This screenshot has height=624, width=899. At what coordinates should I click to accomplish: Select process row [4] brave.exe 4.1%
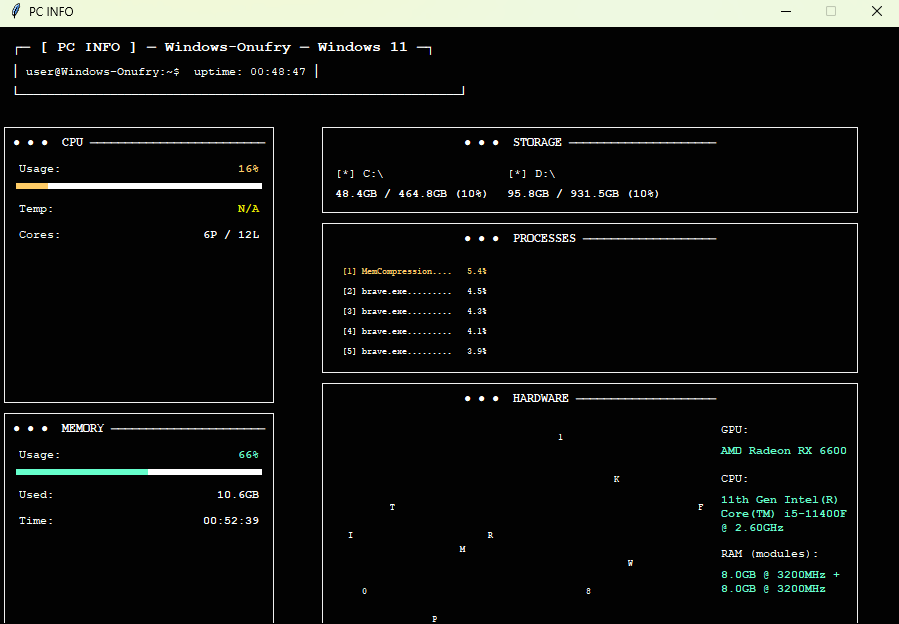(415, 332)
